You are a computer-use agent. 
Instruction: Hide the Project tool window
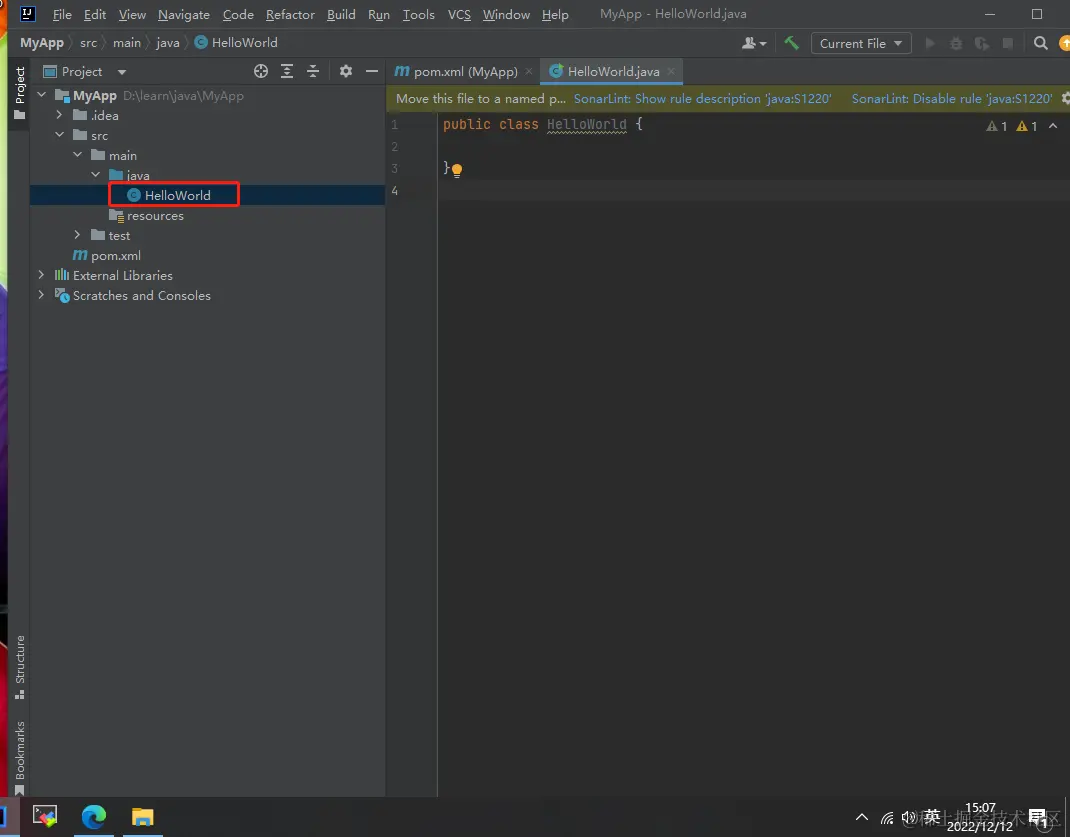coord(371,71)
